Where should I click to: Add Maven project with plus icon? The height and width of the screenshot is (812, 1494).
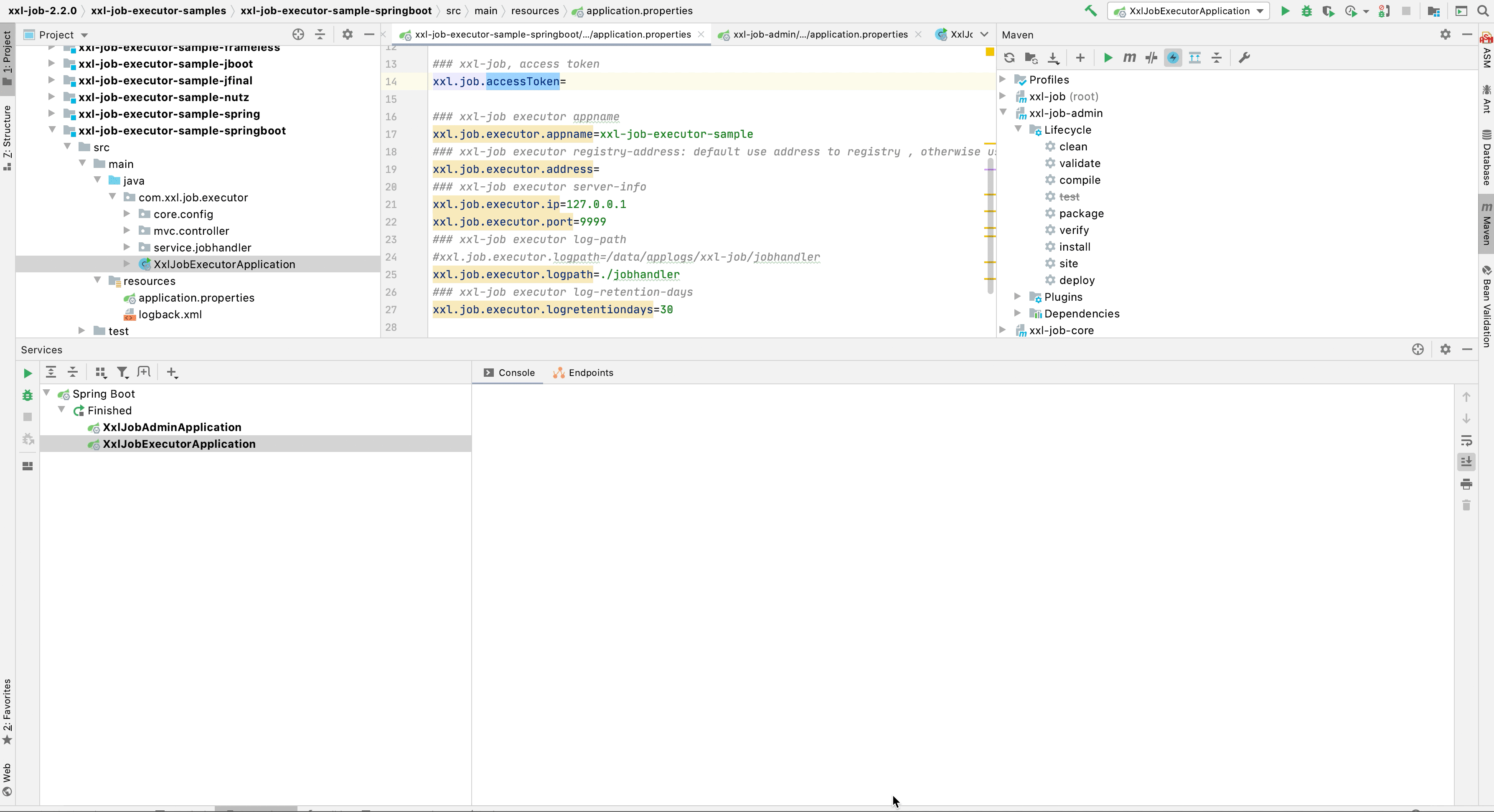click(1080, 57)
